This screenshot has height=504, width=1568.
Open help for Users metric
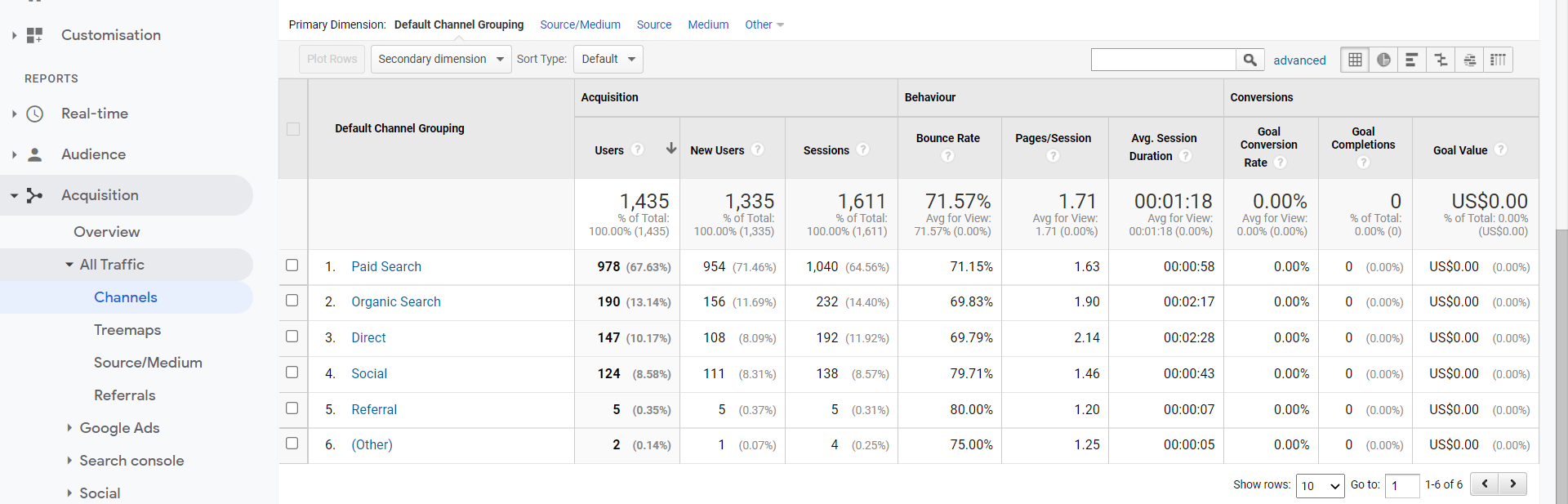point(638,149)
